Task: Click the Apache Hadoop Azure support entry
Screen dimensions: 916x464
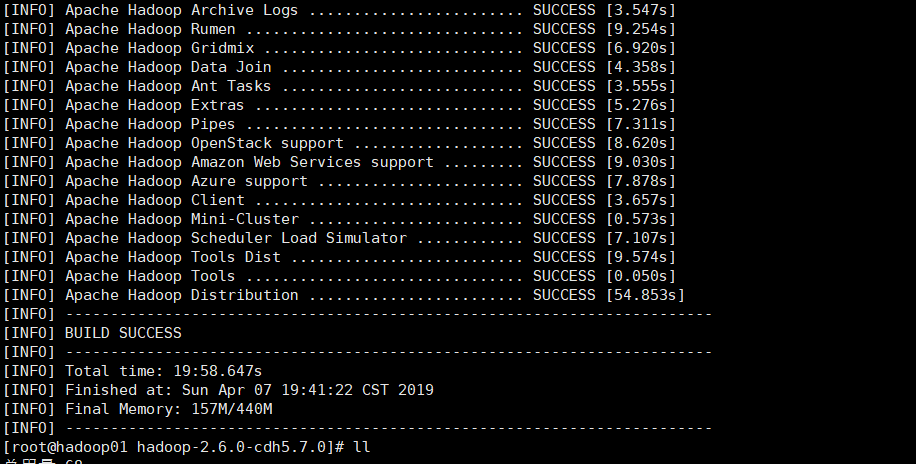Action: (339, 181)
